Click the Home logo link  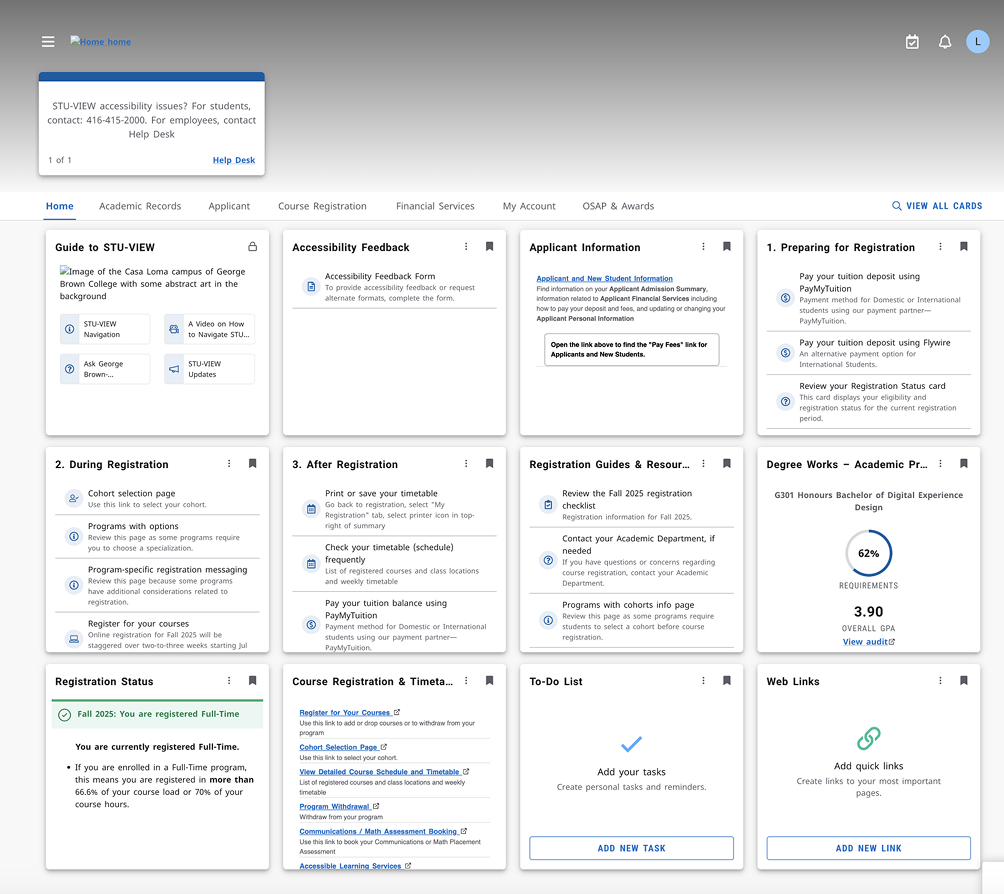click(101, 42)
